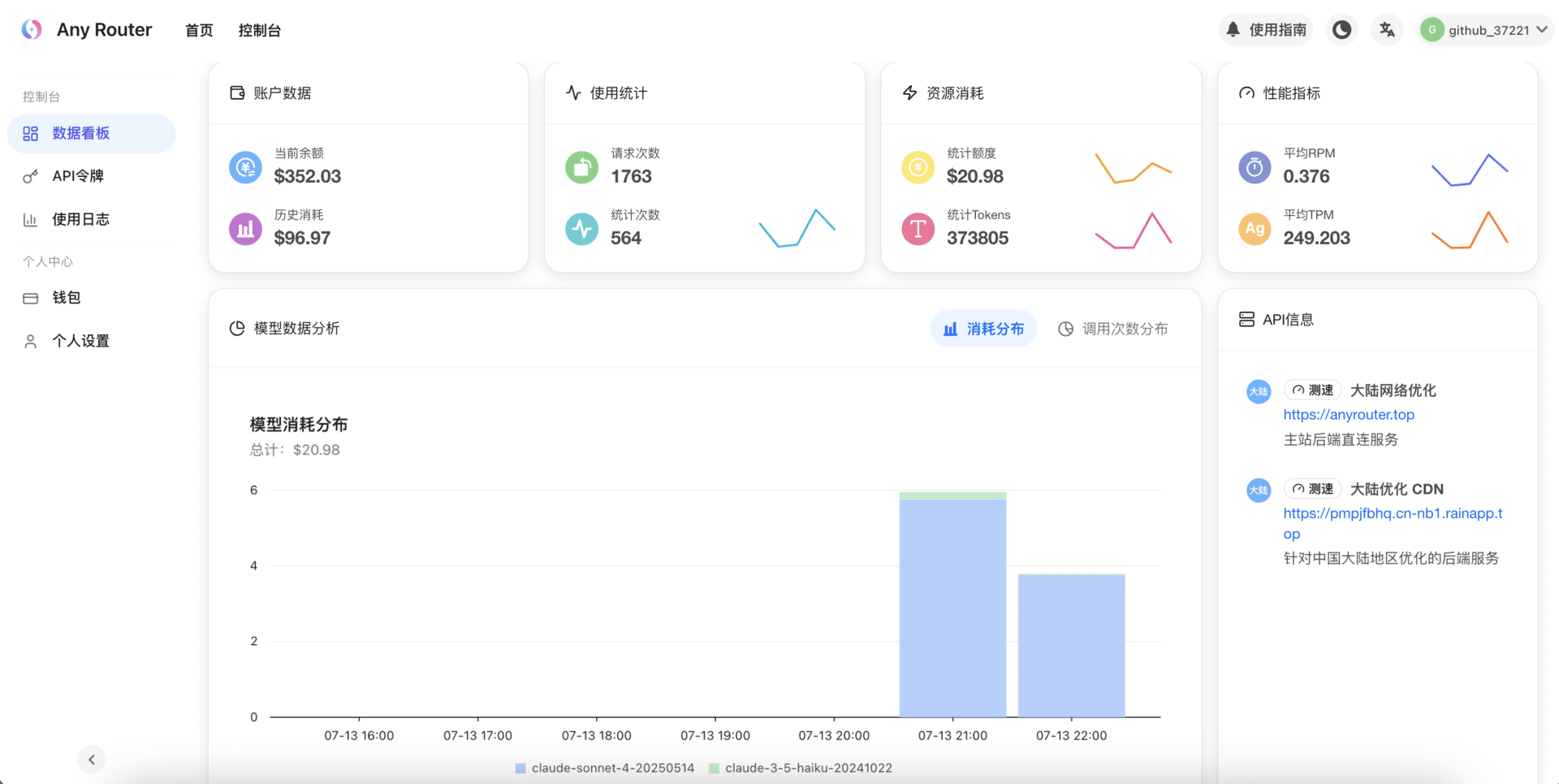This screenshot has width=1559, height=784.
Task: Collapse the sidebar with the chevron button
Action: 92,760
